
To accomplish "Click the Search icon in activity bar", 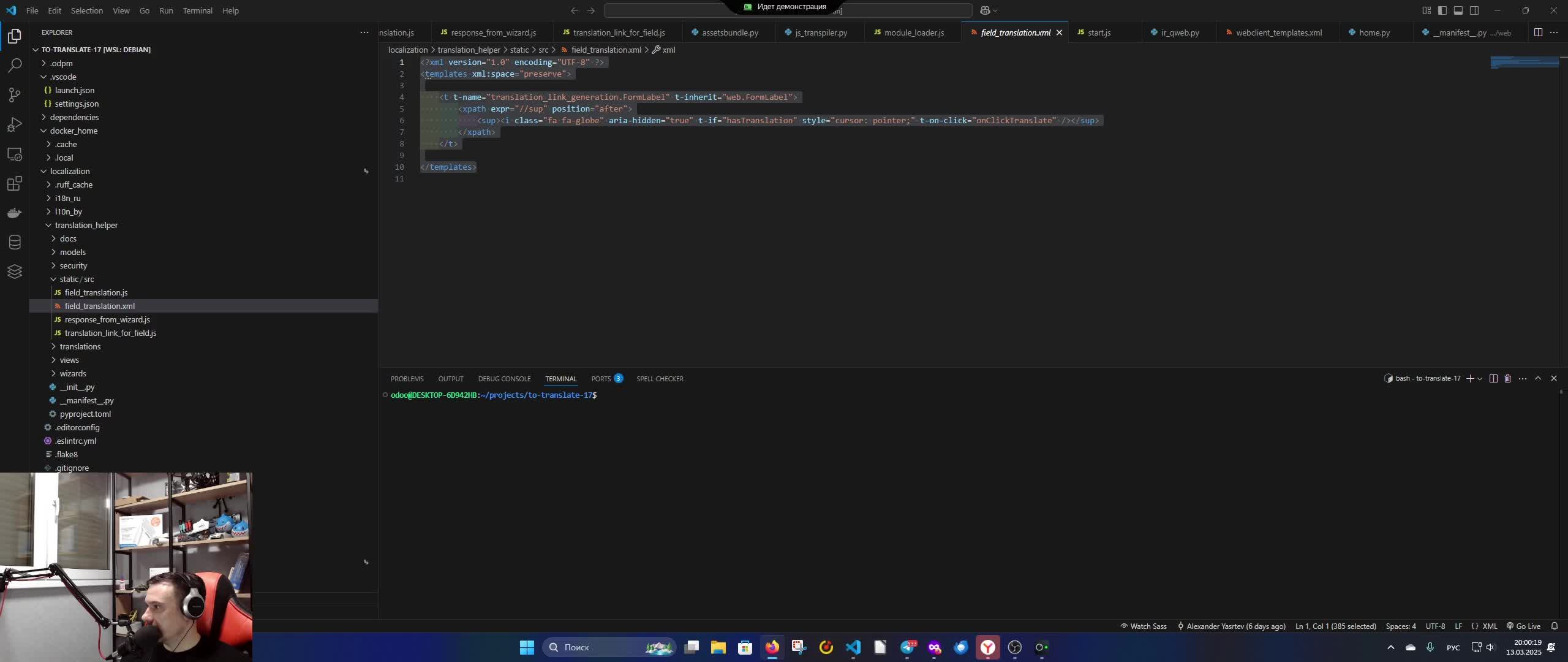I will (14, 63).
